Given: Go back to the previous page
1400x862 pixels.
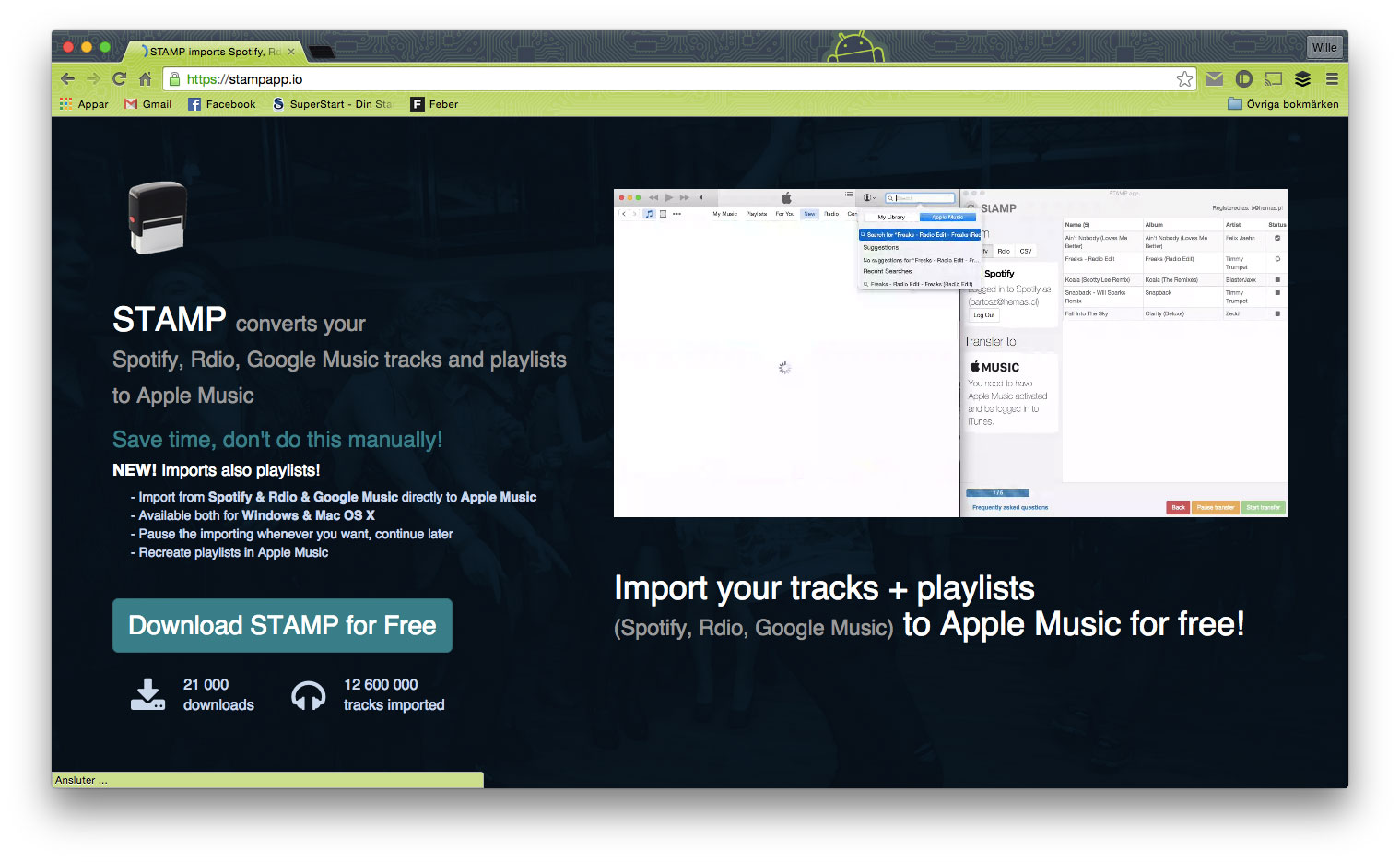Looking at the screenshot, I should (67, 79).
